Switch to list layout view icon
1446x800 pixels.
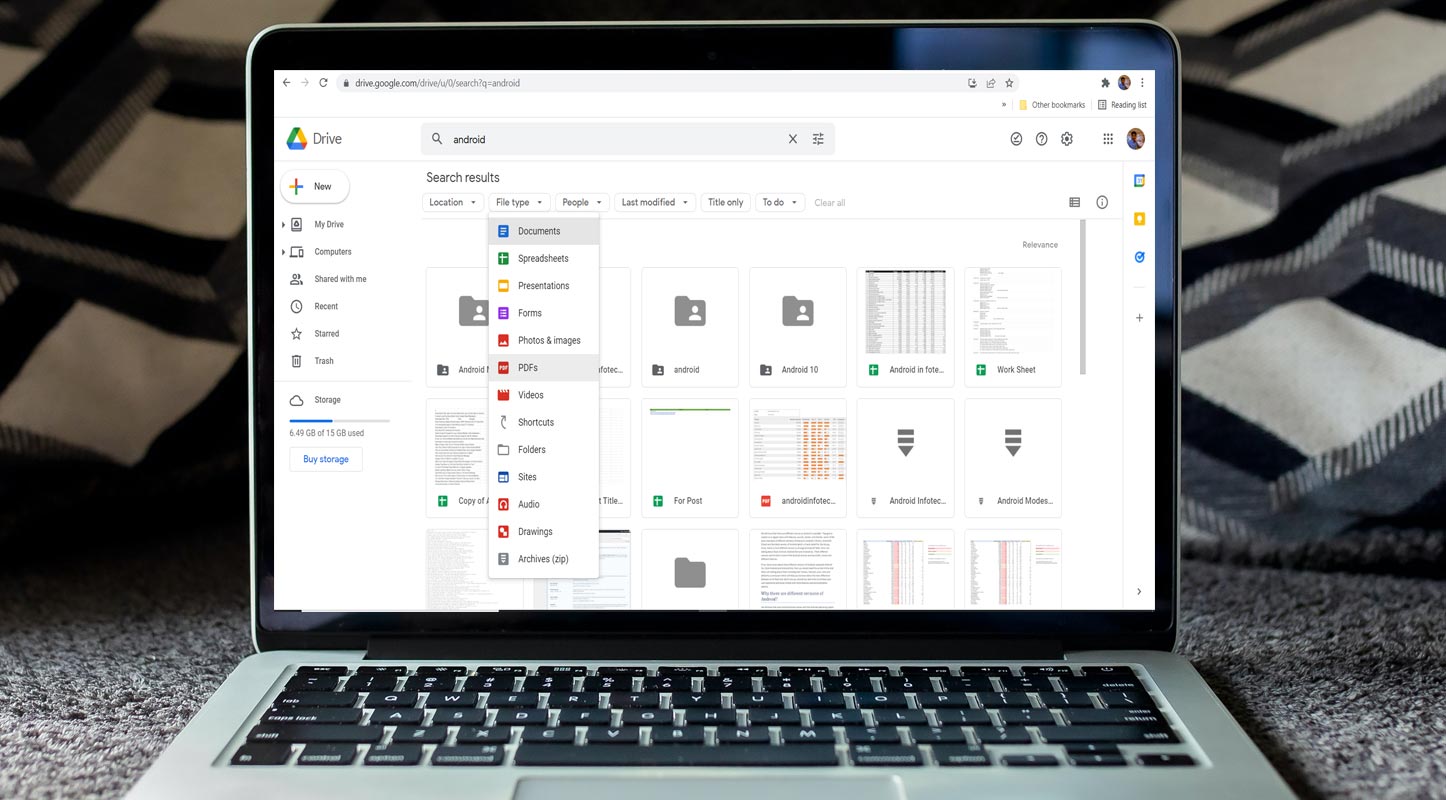click(1074, 202)
